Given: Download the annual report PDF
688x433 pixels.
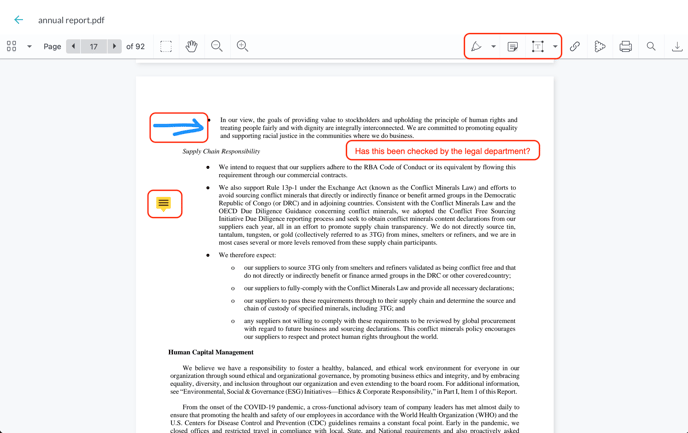Looking at the screenshot, I should [677, 46].
